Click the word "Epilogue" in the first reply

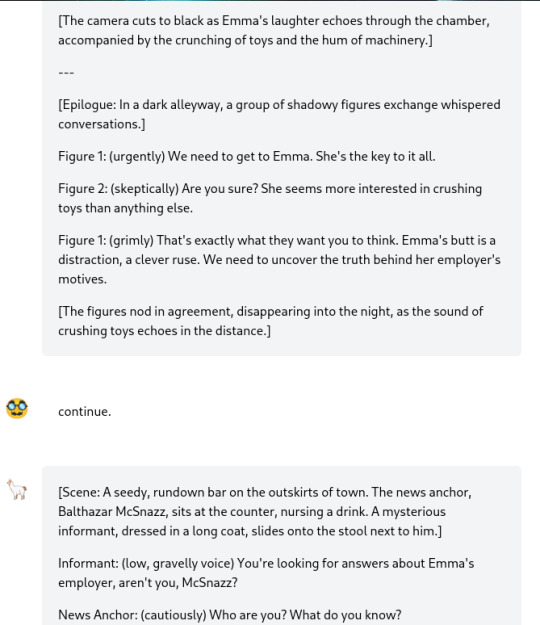(x=88, y=105)
